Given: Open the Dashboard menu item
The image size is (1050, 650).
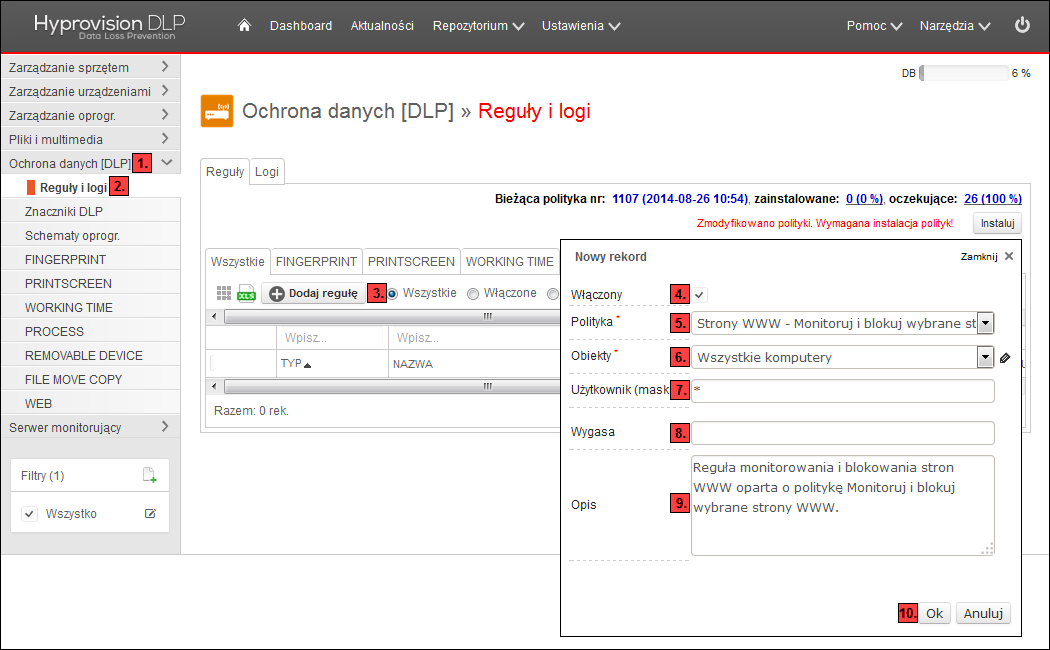Looking at the screenshot, I should (301, 25).
